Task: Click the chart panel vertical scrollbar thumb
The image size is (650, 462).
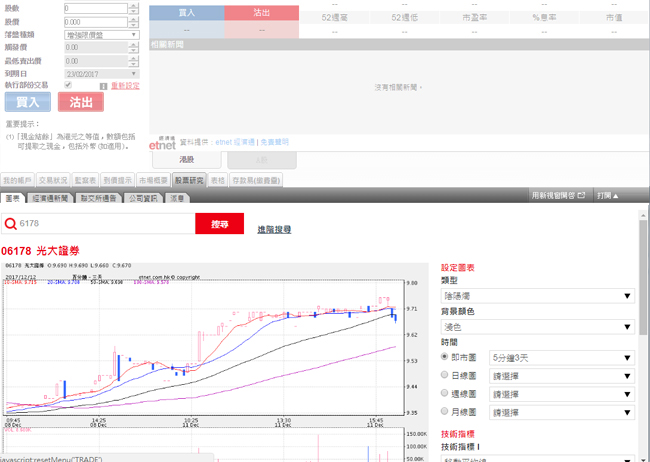Action: tap(643, 277)
